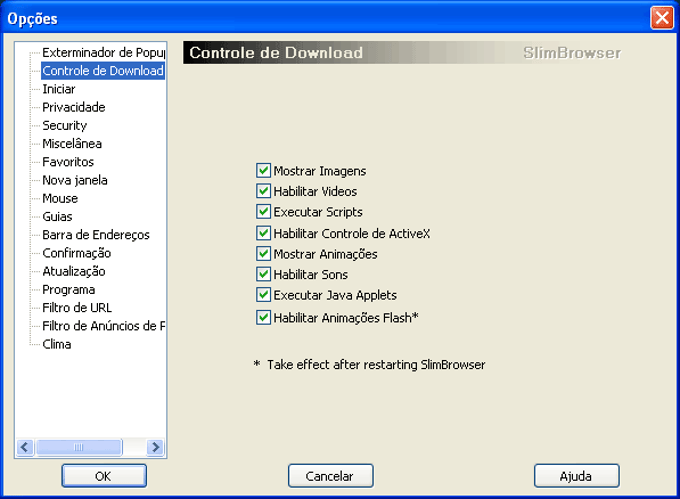
Task: Disable the Habilitar Sons checkbox
Action: (264, 275)
